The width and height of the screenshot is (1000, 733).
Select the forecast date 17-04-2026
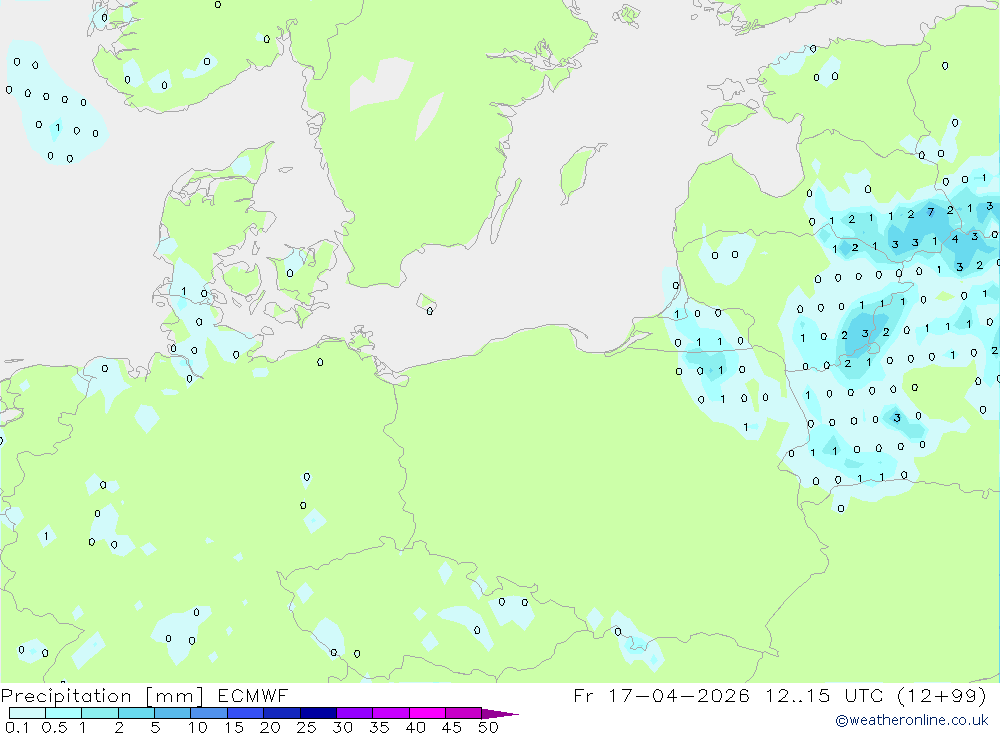click(679, 695)
